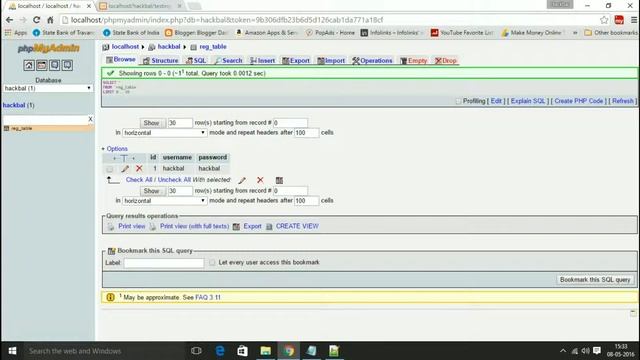Screen dimensions: 640x360
Task: Click the browser address bar
Action: tap(329, 20)
